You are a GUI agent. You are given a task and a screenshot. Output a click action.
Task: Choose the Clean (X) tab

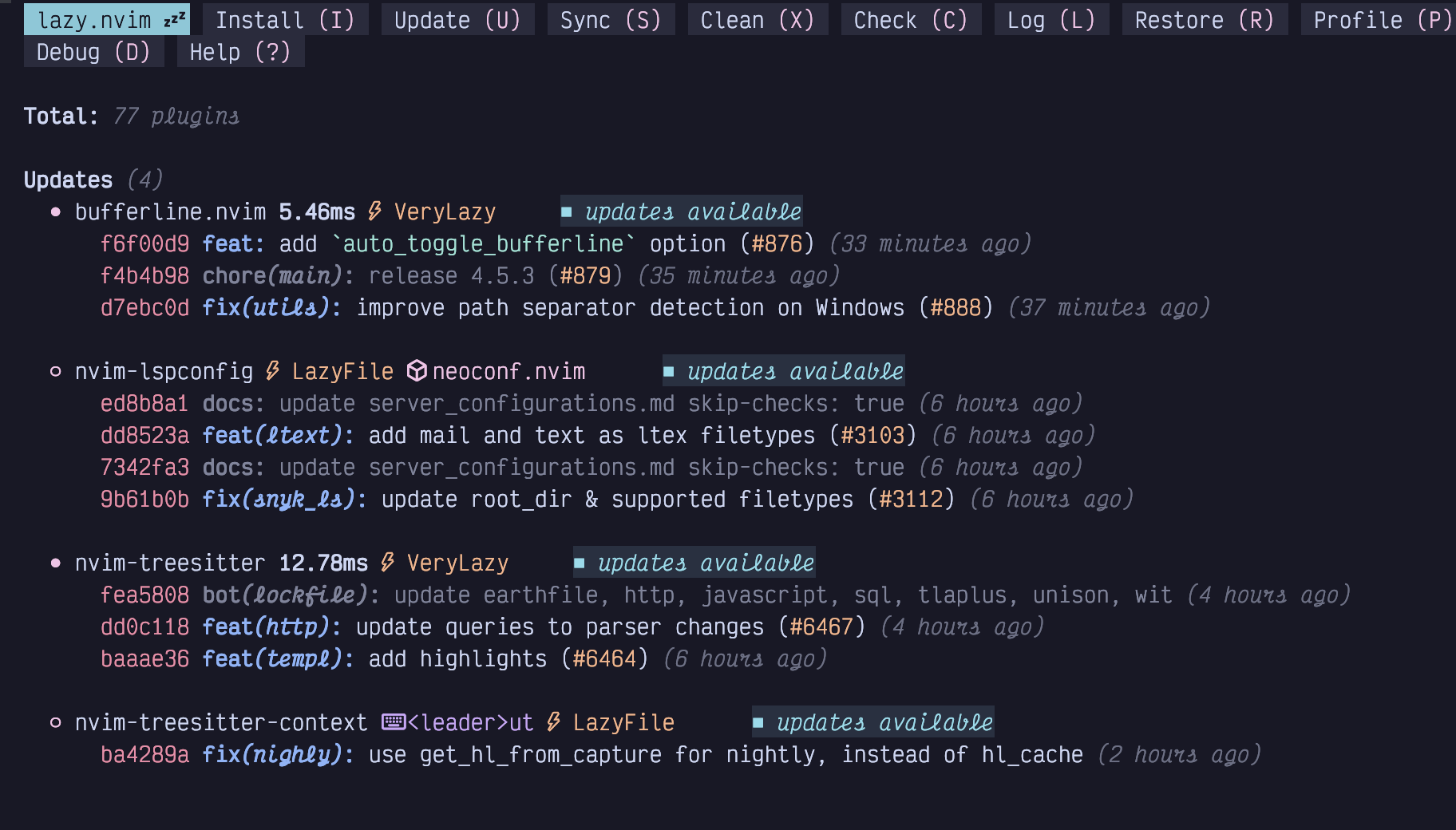click(758, 20)
